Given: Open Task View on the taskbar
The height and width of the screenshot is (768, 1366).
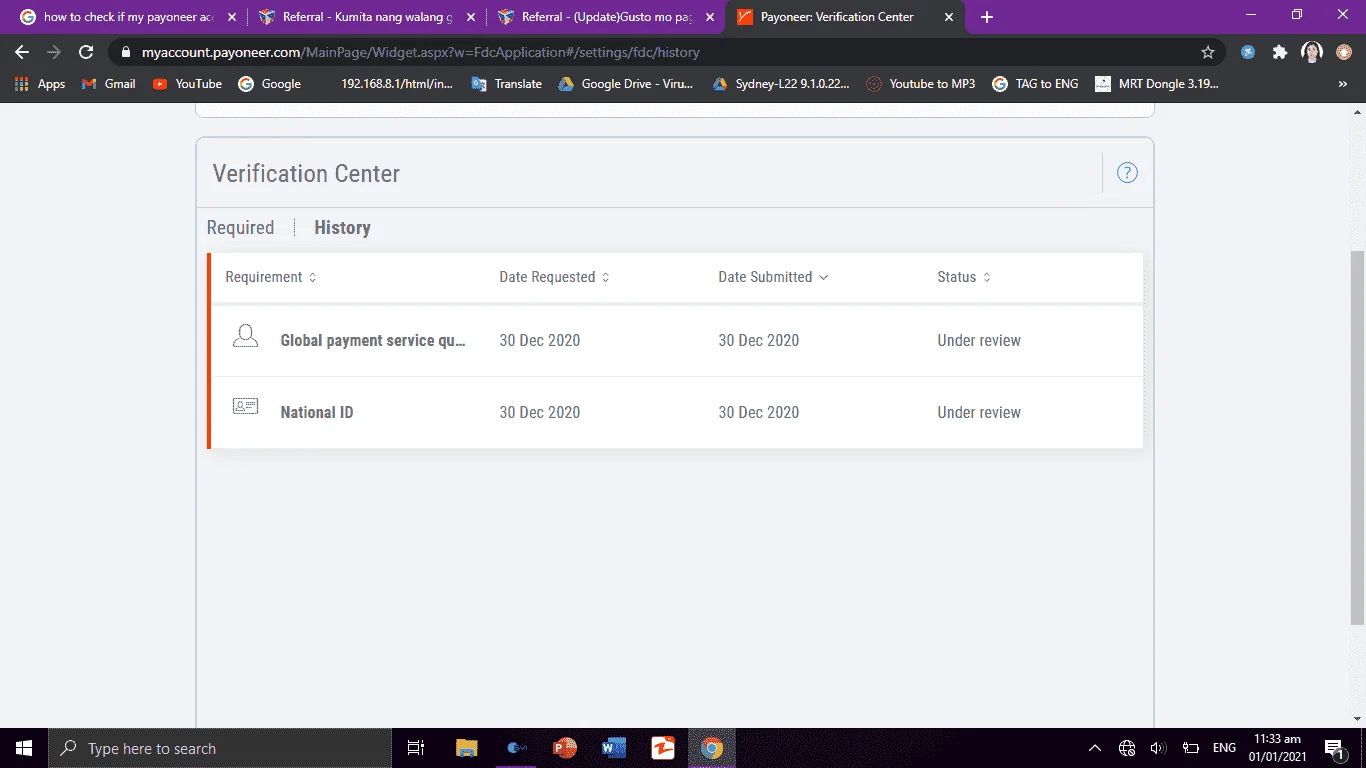Looking at the screenshot, I should click(x=416, y=748).
